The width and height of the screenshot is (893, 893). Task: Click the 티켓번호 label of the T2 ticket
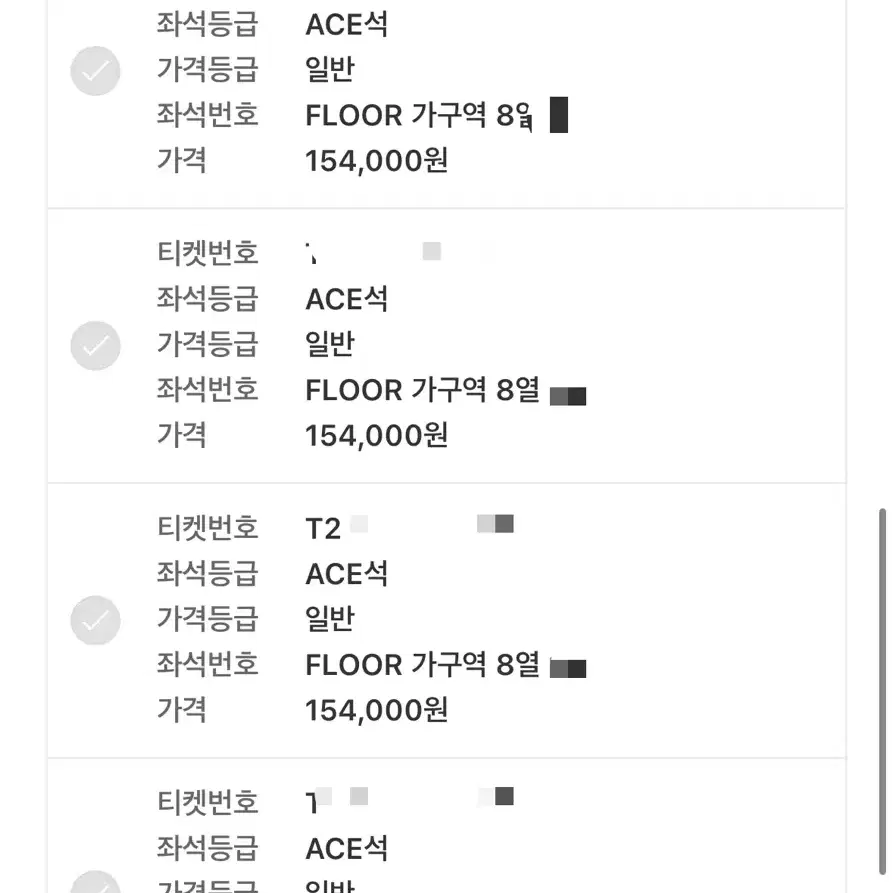pyautogui.click(x=208, y=527)
